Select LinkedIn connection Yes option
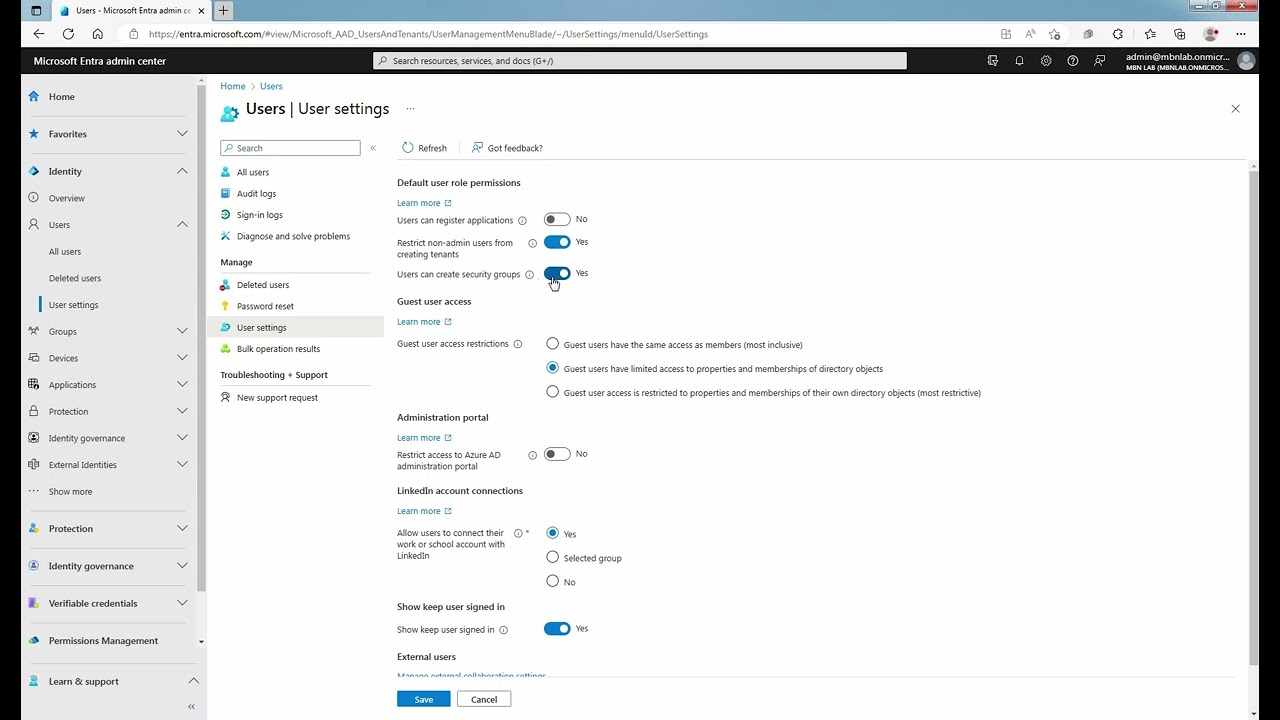Image resolution: width=1280 pixels, height=720 pixels. pyautogui.click(x=552, y=533)
